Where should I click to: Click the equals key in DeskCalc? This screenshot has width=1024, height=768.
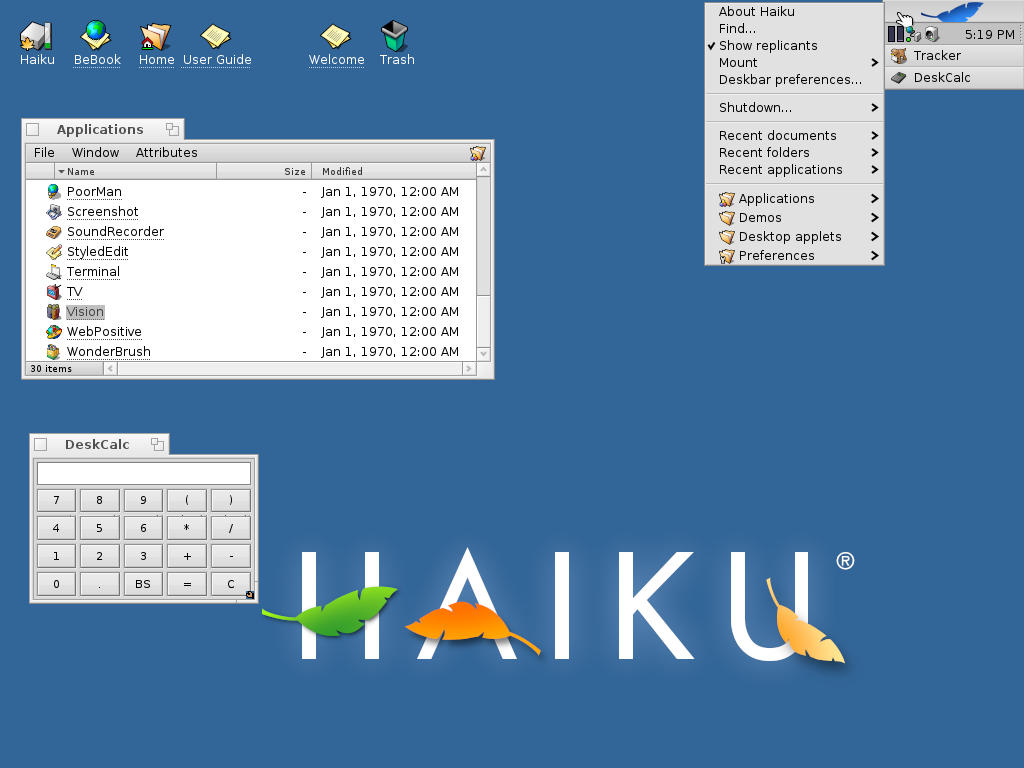tap(187, 584)
